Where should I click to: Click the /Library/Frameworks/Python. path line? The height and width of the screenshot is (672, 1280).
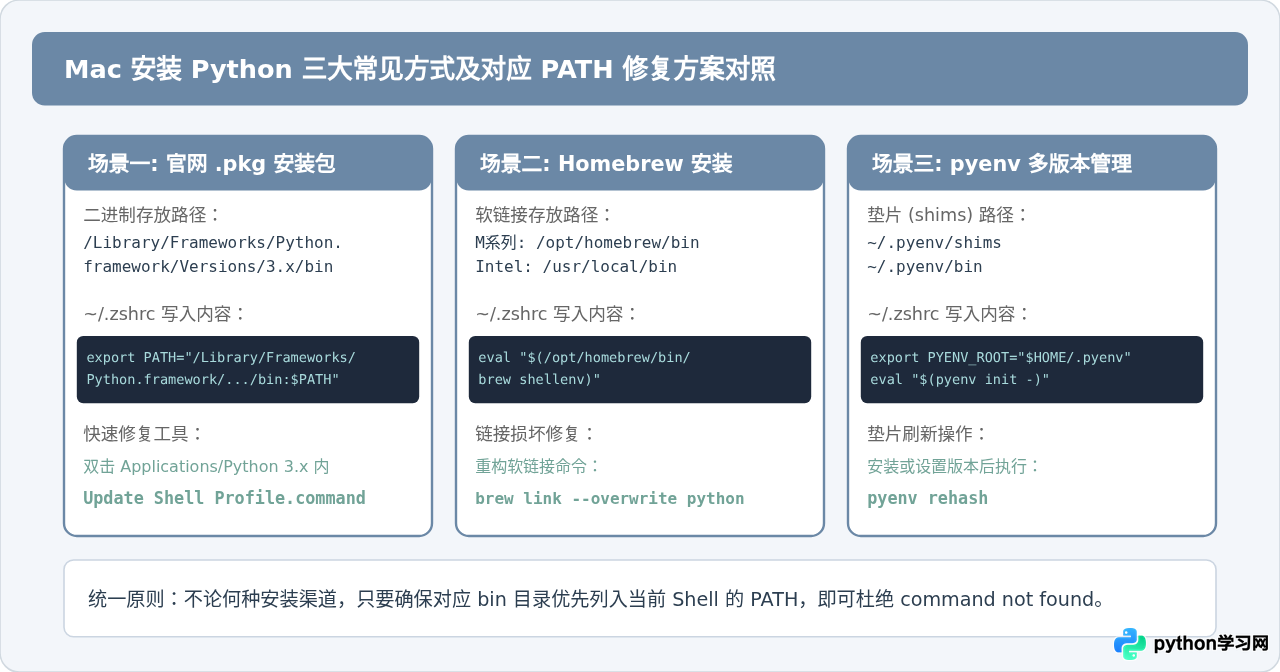(x=213, y=243)
